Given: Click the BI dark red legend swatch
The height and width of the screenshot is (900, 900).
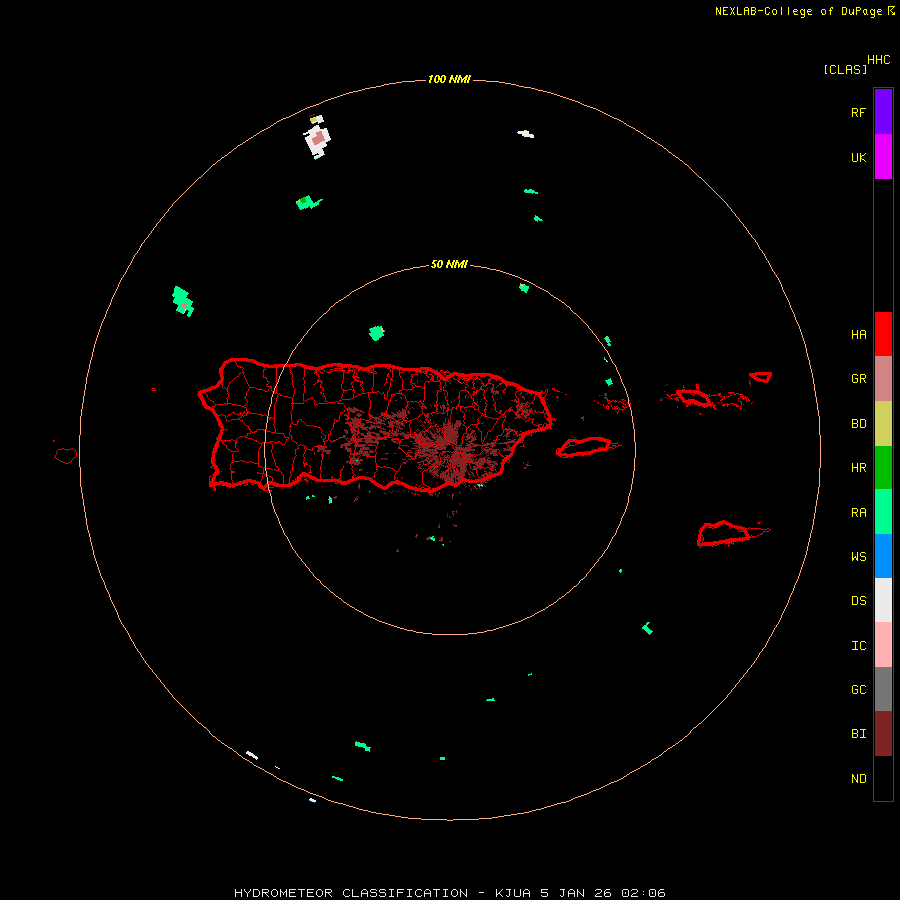Looking at the screenshot, I should [x=883, y=734].
